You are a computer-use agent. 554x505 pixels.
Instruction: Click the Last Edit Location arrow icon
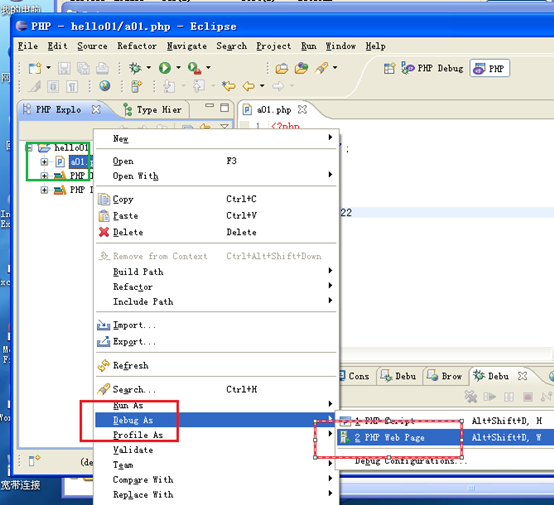coord(229,86)
